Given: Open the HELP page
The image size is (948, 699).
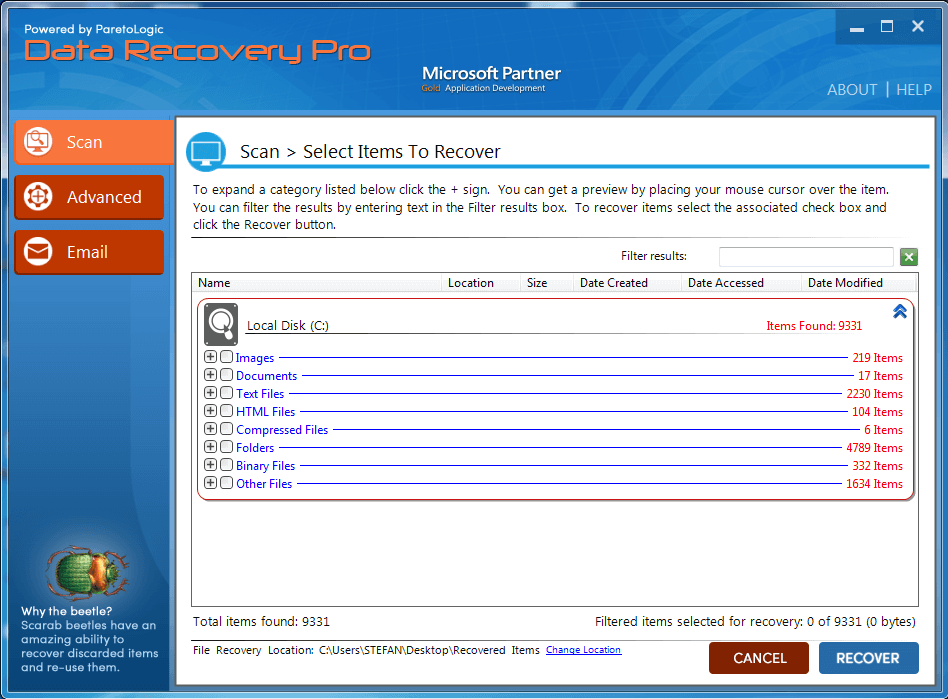Looking at the screenshot, I should pyautogui.click(x=914, y=90).
